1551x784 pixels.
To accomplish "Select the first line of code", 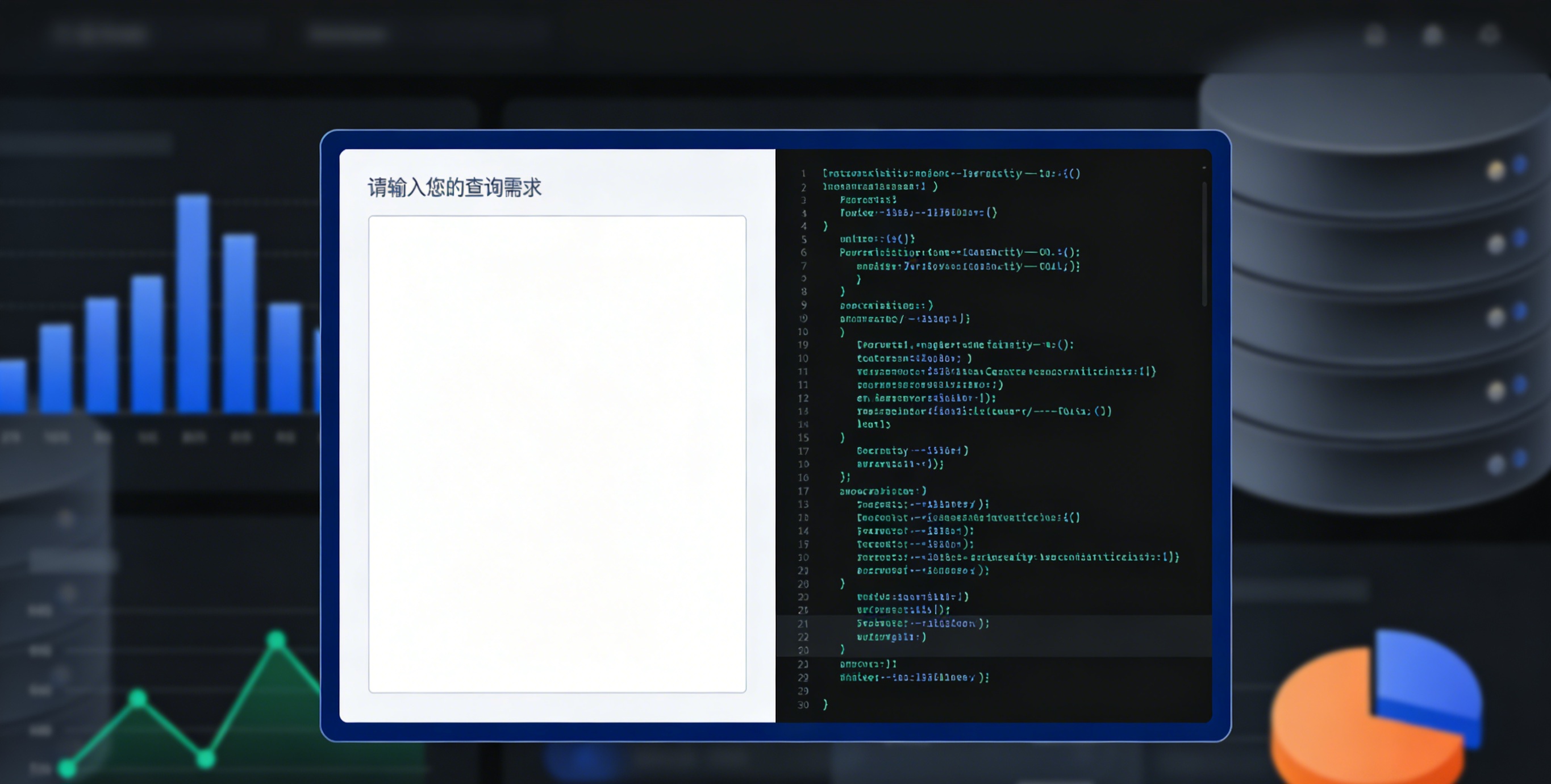I will 951,173.
